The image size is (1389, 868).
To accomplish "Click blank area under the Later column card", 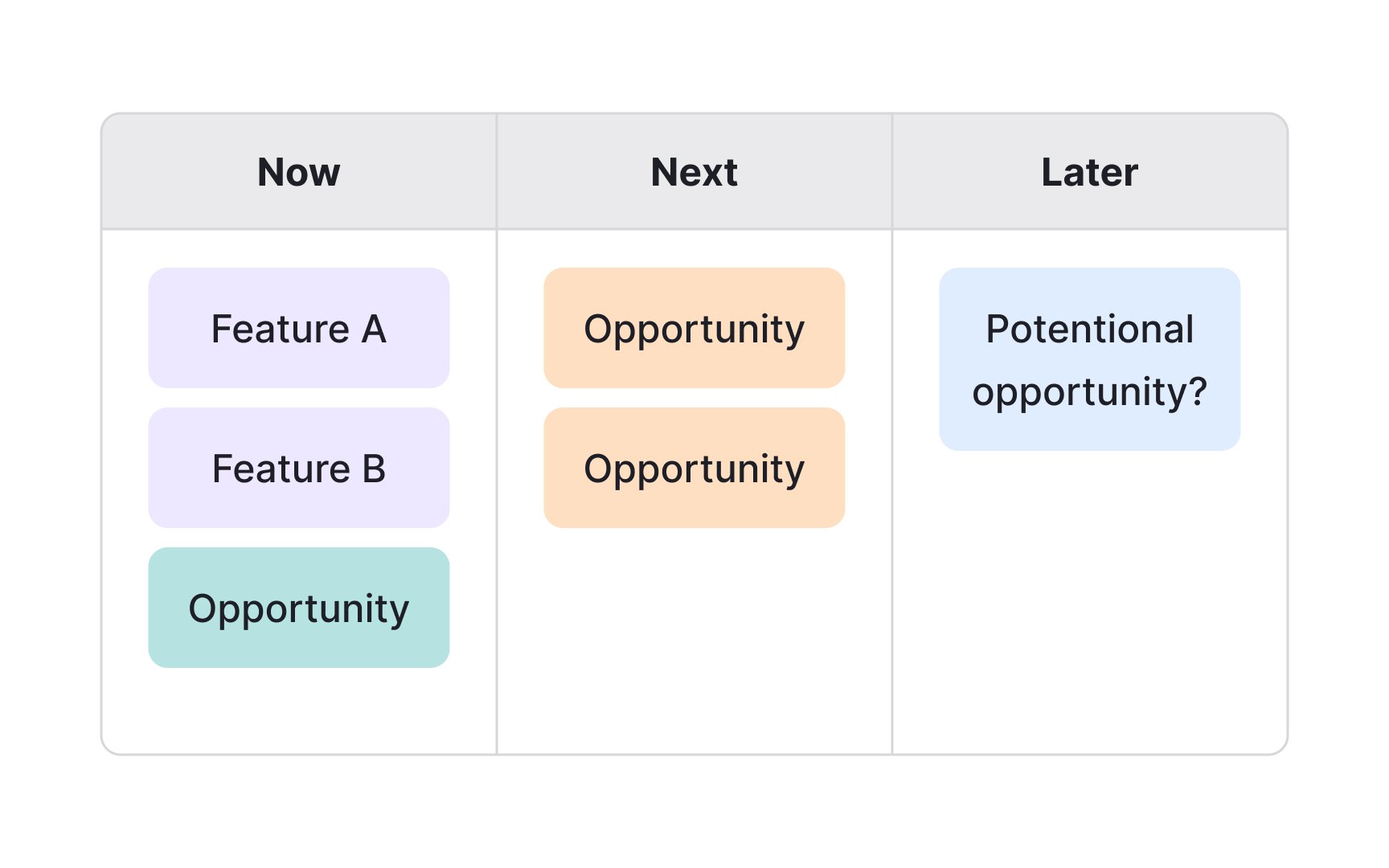I will (x=1090, y=603).
